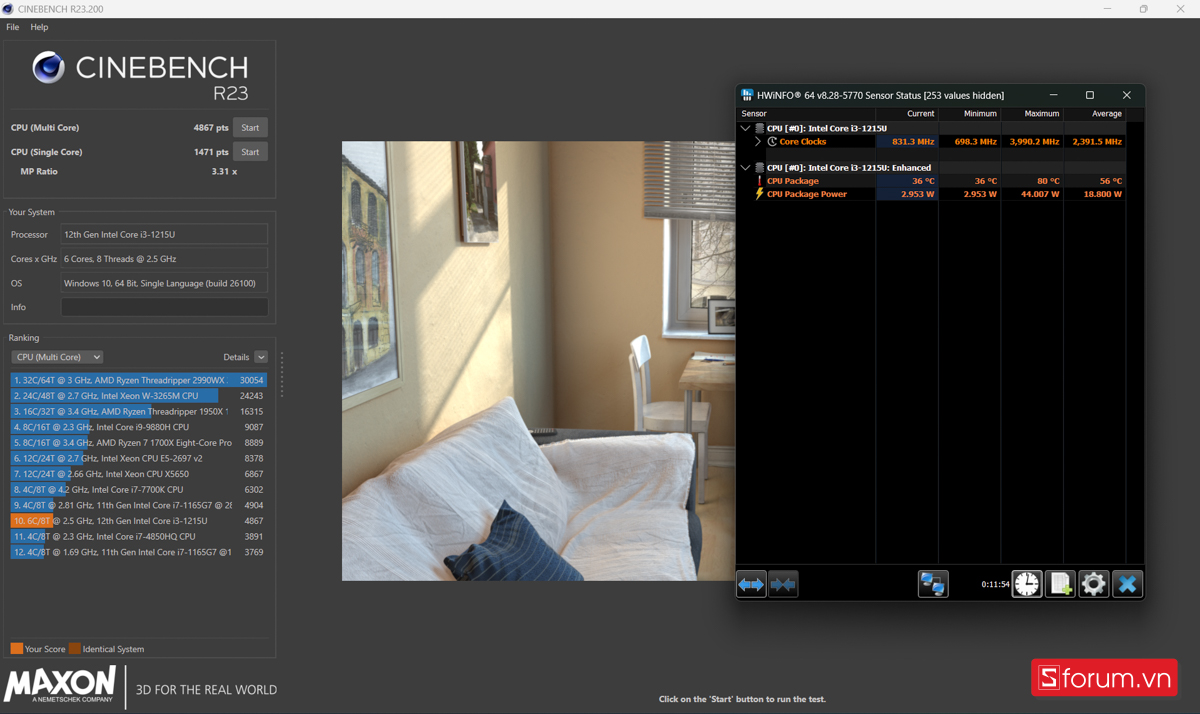Click chip icon beside CPU [#0] Enhanced
The width and height of the screenshot is (1200, 714).
(x=760, y=168)
